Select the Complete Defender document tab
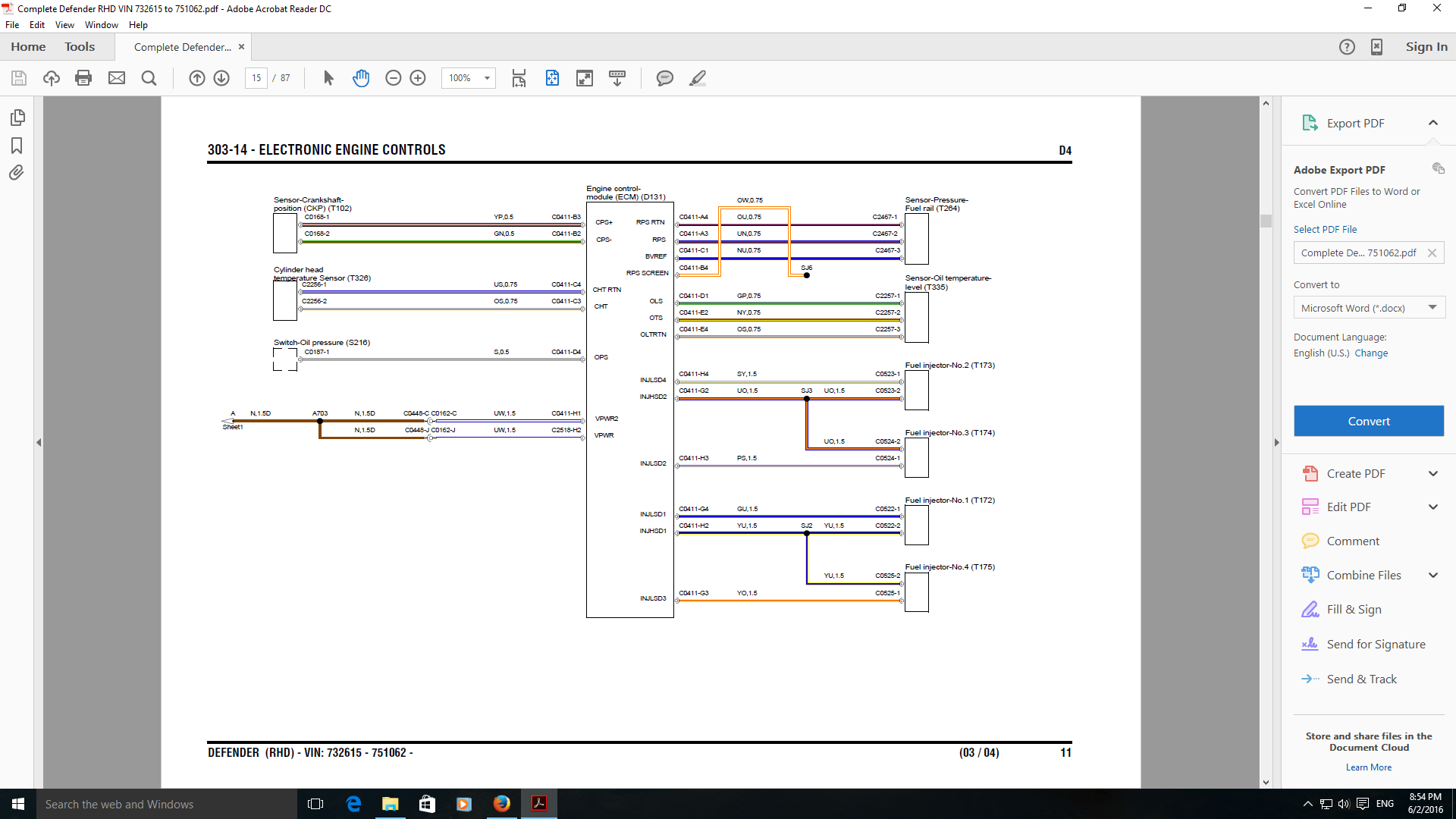The image size is (1456, 819). pyautogui.click(x=183, y=47)
